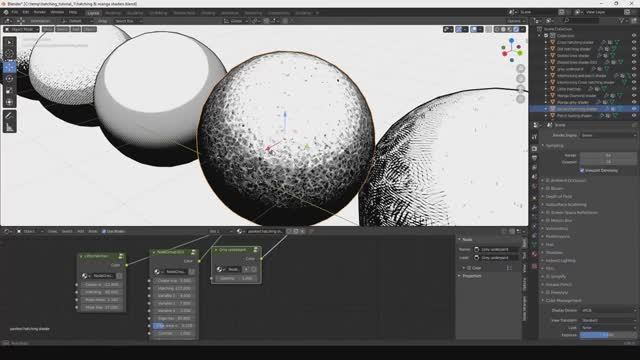Screen dimensions: 640x360
Task: Open the Window menu
Action: (x=57, y=12)
